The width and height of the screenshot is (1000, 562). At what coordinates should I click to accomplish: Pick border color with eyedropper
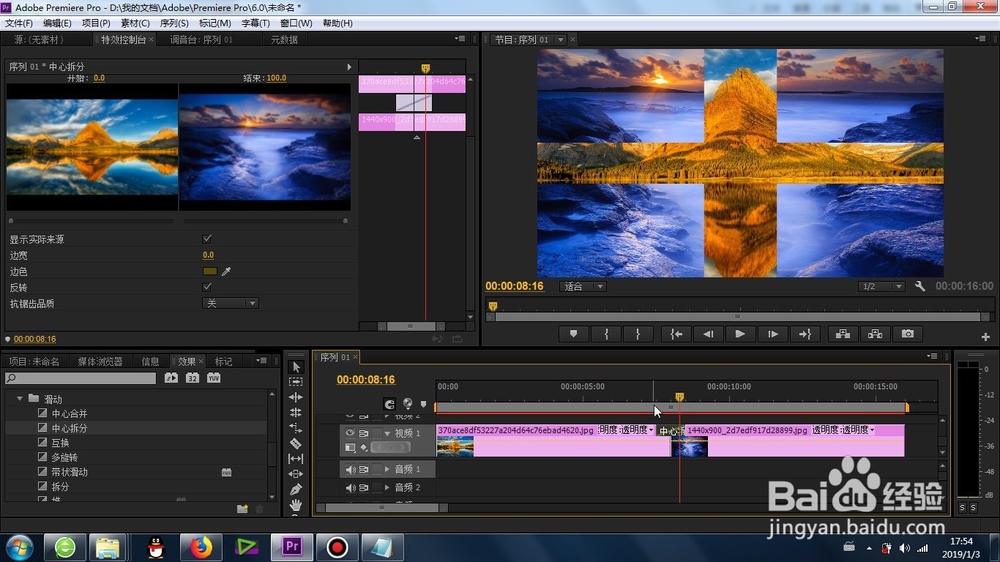coord(226,271)
